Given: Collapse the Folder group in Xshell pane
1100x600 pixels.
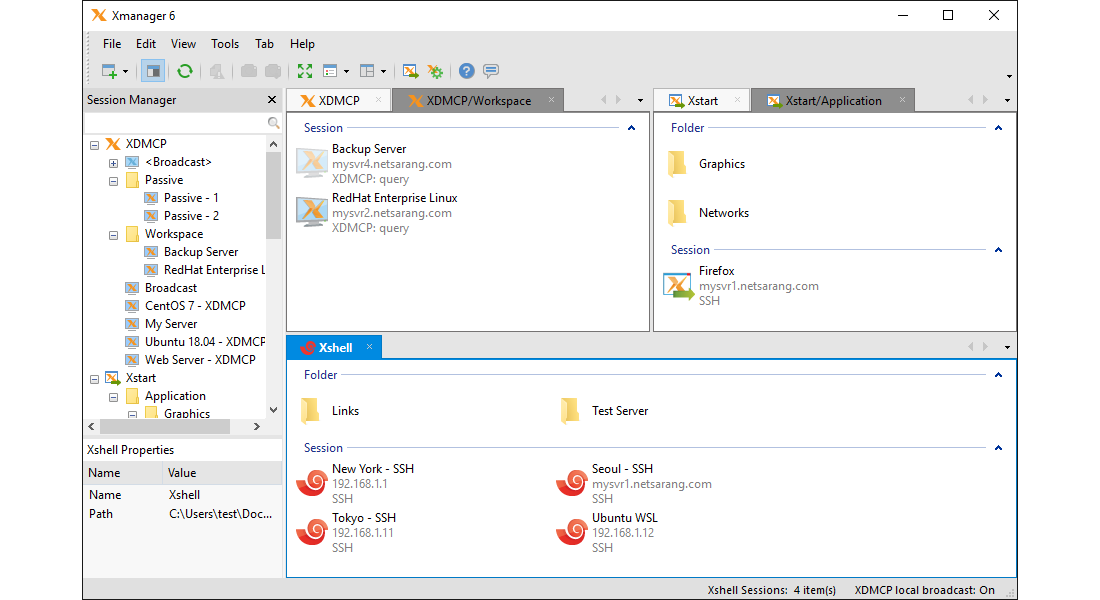Looking at the screenshot, I should pos(997,375).
